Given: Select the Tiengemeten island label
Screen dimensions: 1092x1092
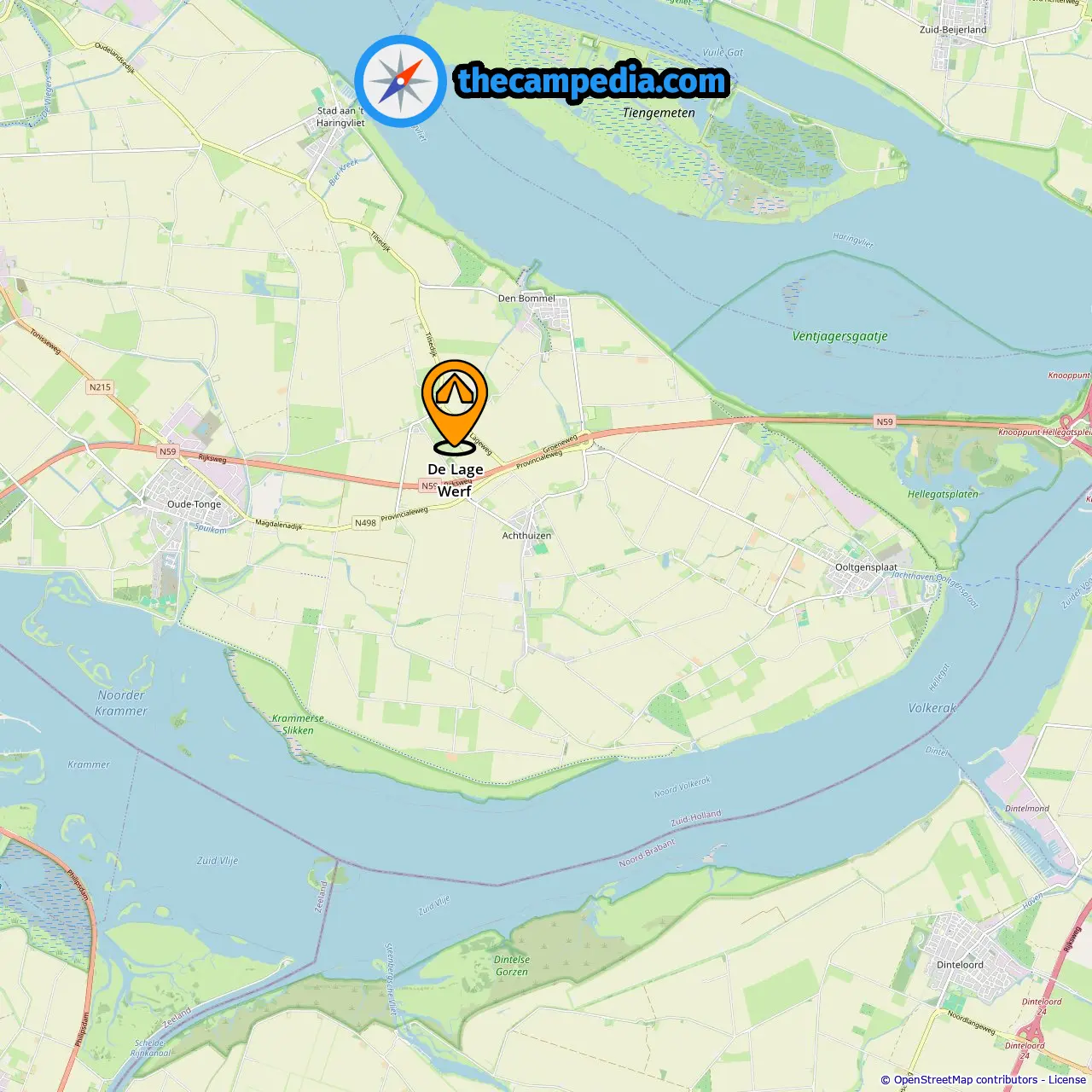Looking at the screenshot, I should (x=659, y=113).
